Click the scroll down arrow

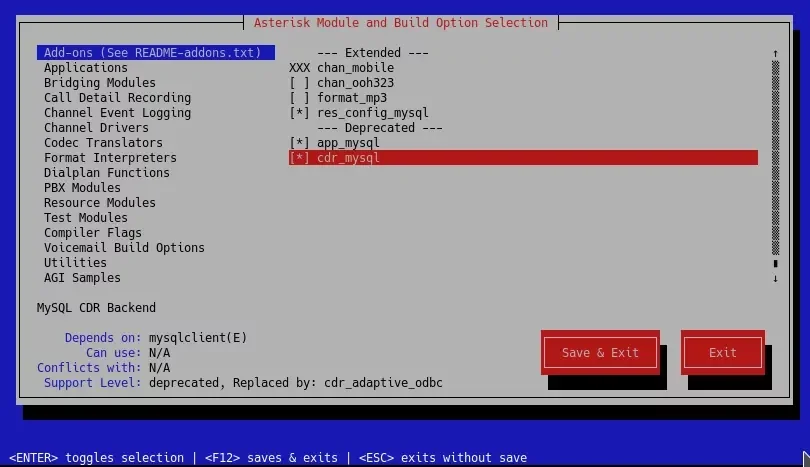[x=775, y=278]
